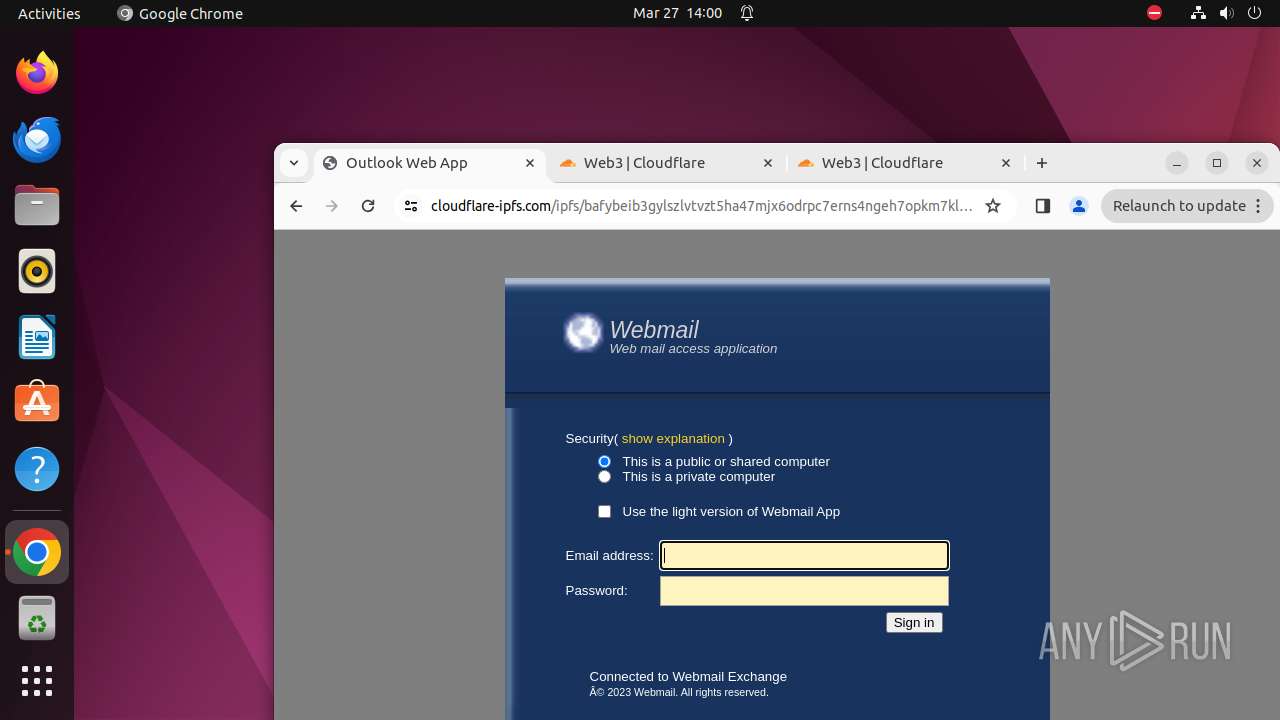Launch Thunderbird mail from the dock
The width and height of the screenshot is (1280, 720).
click(x=37, y=139)
